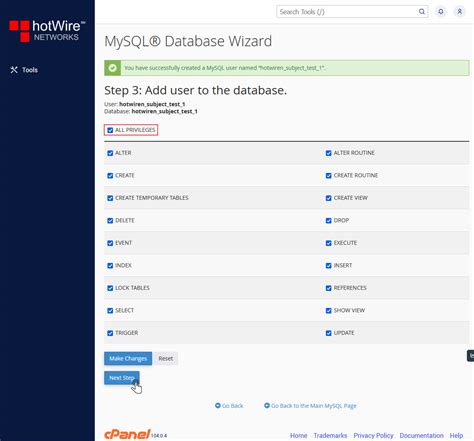Open Tools in the sidebar menu
This screenshot has width=474, height=441.
point(24,70)
